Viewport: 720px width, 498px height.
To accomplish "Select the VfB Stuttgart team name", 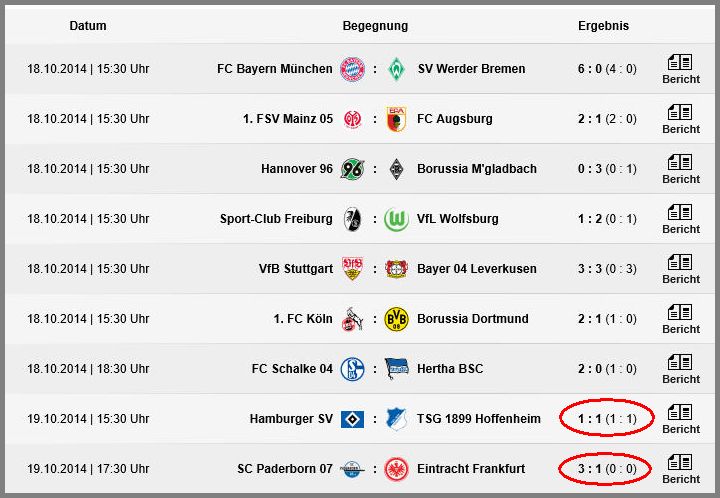I will coord(296,269).
